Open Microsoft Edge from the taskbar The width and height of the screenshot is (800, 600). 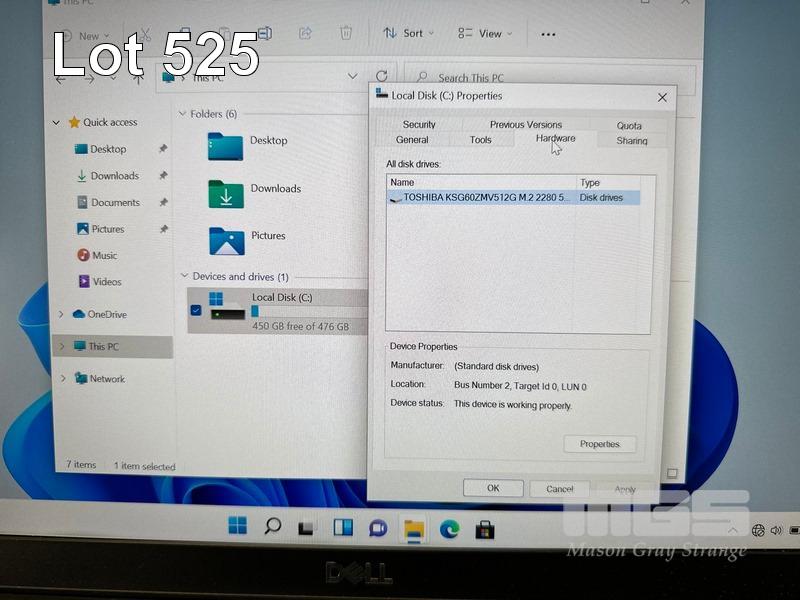coord(449,527)
